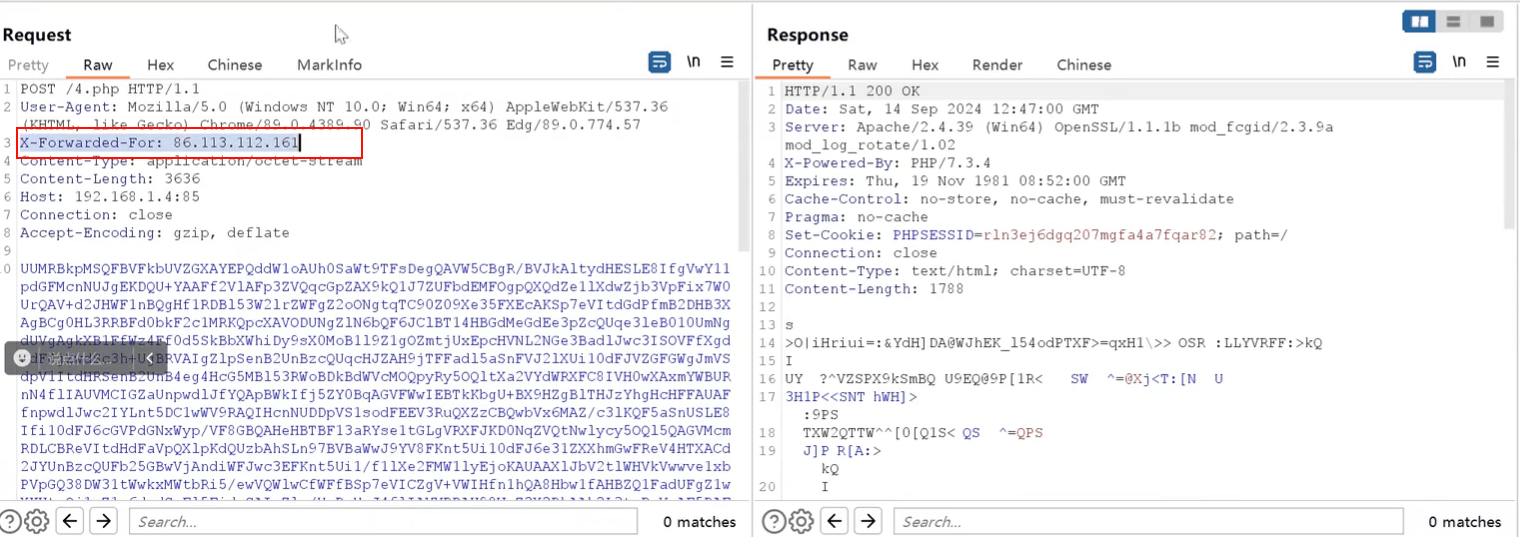1520x537 pixels.
Task: Click the 'X-Powered-By: PHP/7.3.4' header
Action: click(888, 163)
